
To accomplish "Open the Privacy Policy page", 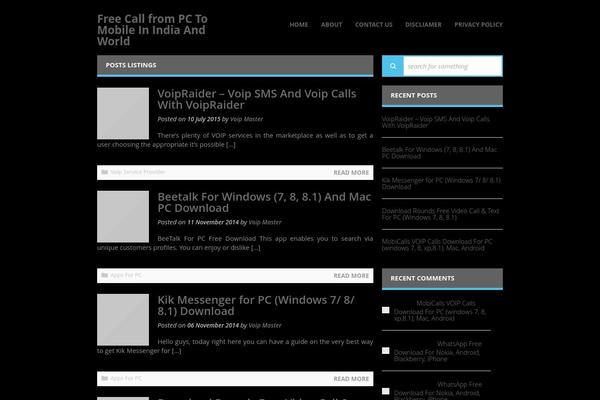I will point(478,24).
